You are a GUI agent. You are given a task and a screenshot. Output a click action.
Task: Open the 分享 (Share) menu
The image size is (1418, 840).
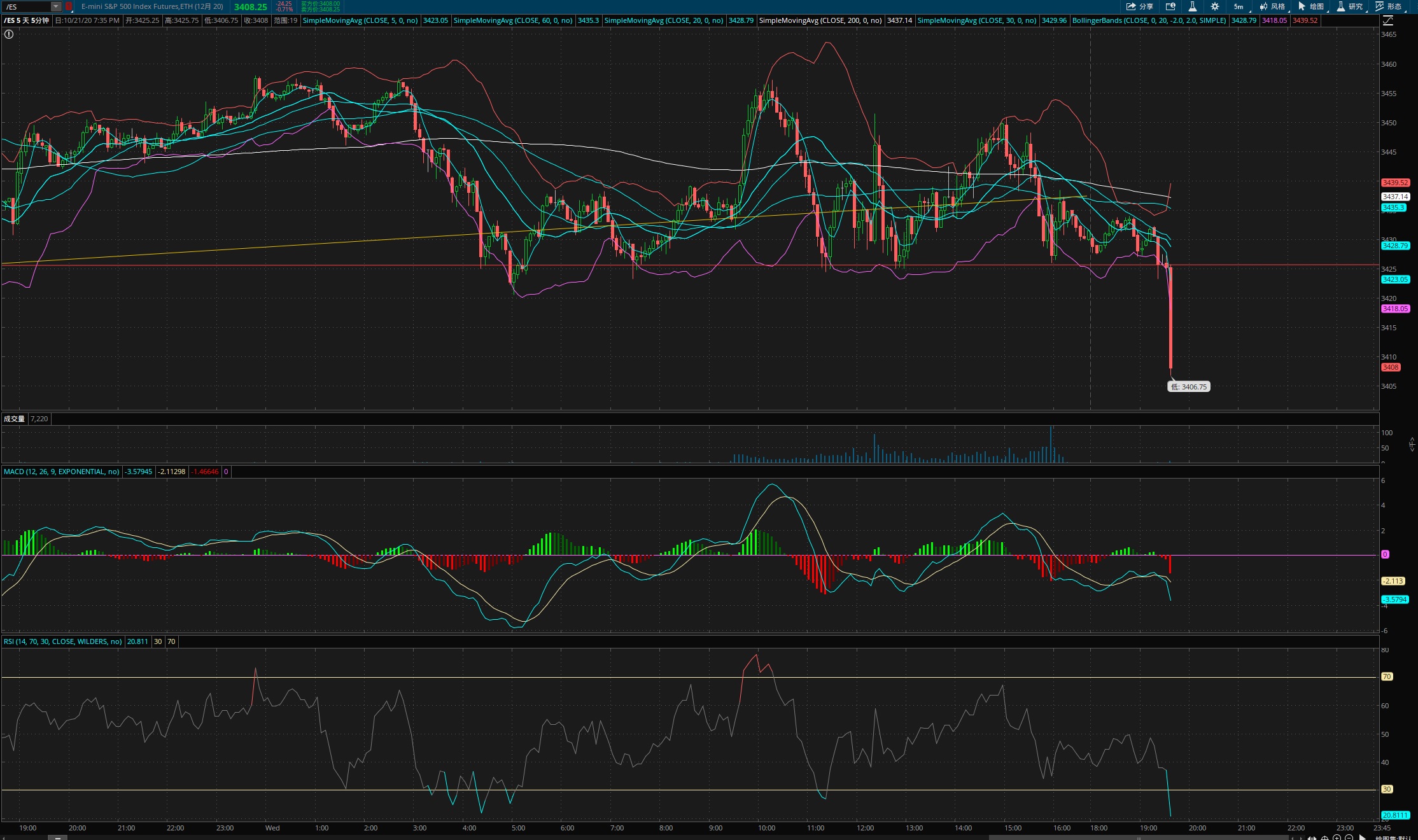1139,6
